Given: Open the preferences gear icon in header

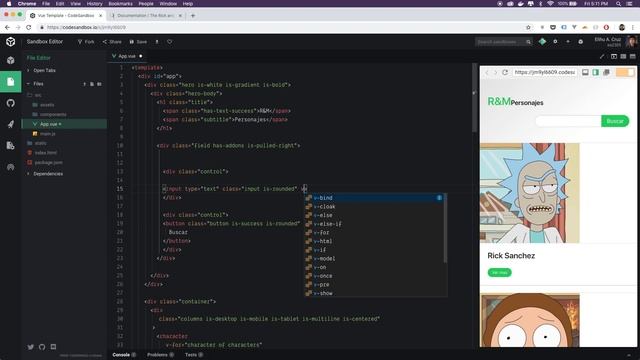Looking at the screenshot, I should tap(555, 42).
